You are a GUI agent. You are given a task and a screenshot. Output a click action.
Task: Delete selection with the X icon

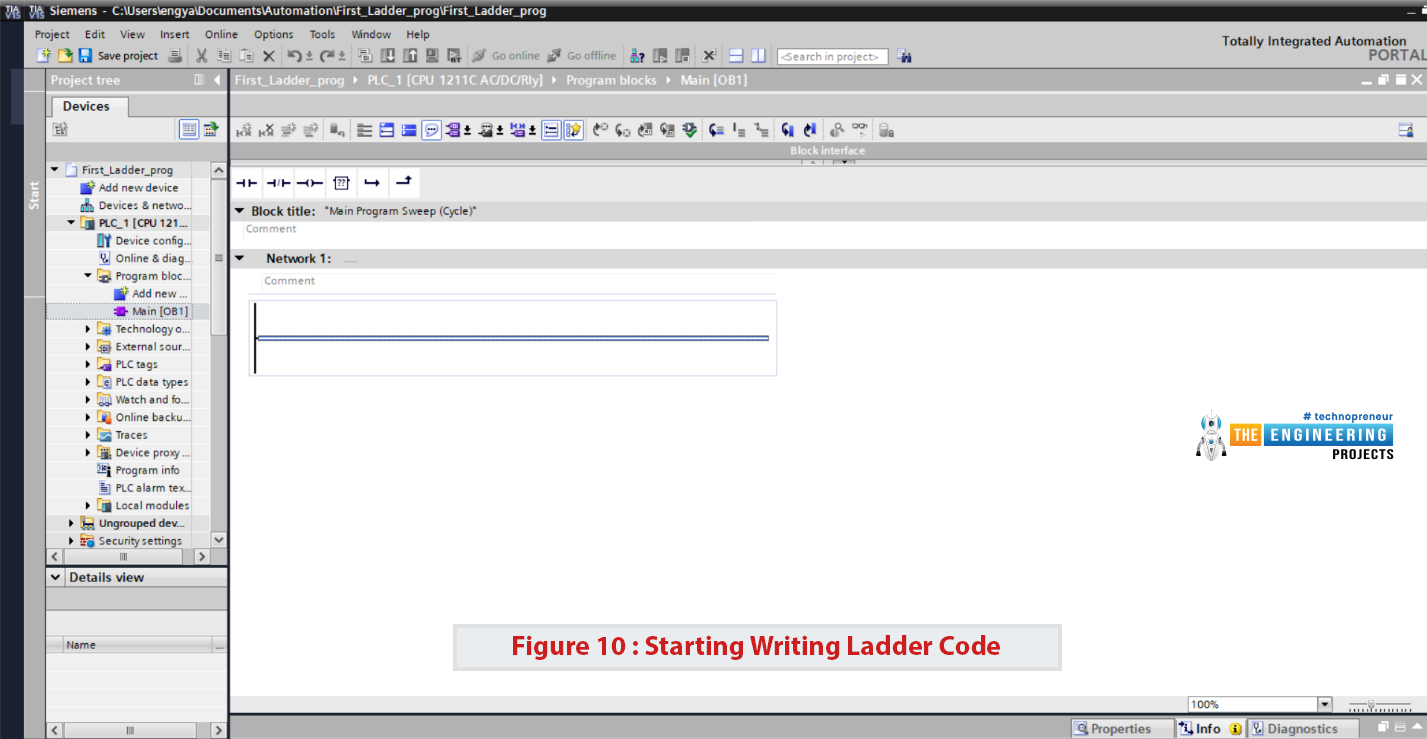click(268, 56)
